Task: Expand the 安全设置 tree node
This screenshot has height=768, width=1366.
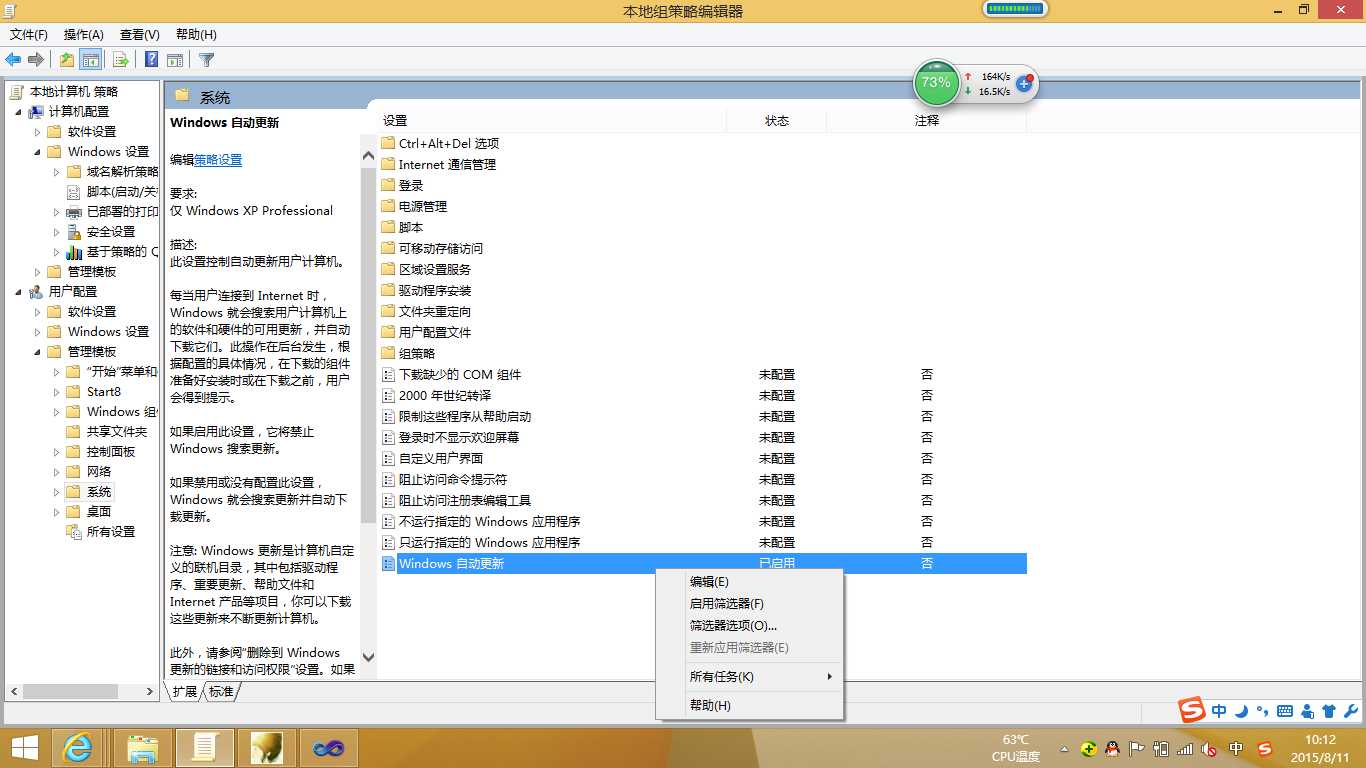Action: click(57, 232)
